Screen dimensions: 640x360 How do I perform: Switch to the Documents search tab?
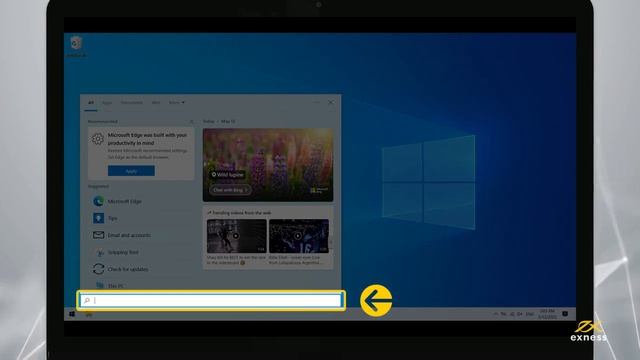[131, 103]
